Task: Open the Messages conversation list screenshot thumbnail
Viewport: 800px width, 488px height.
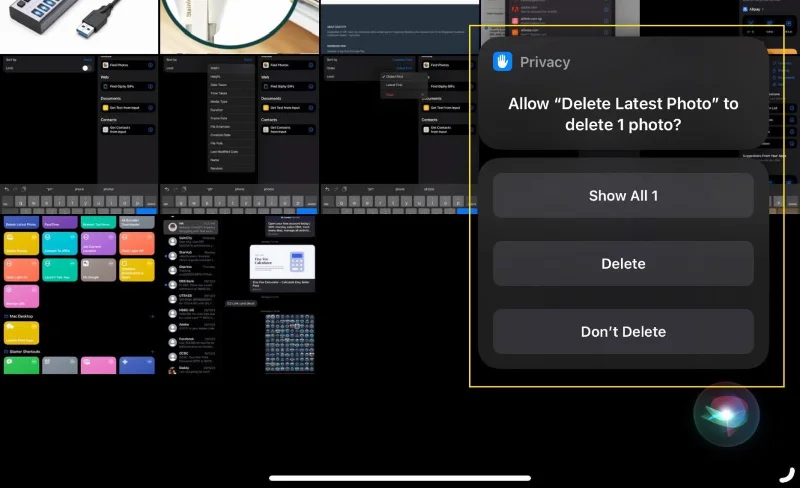Action: point(239,295)
